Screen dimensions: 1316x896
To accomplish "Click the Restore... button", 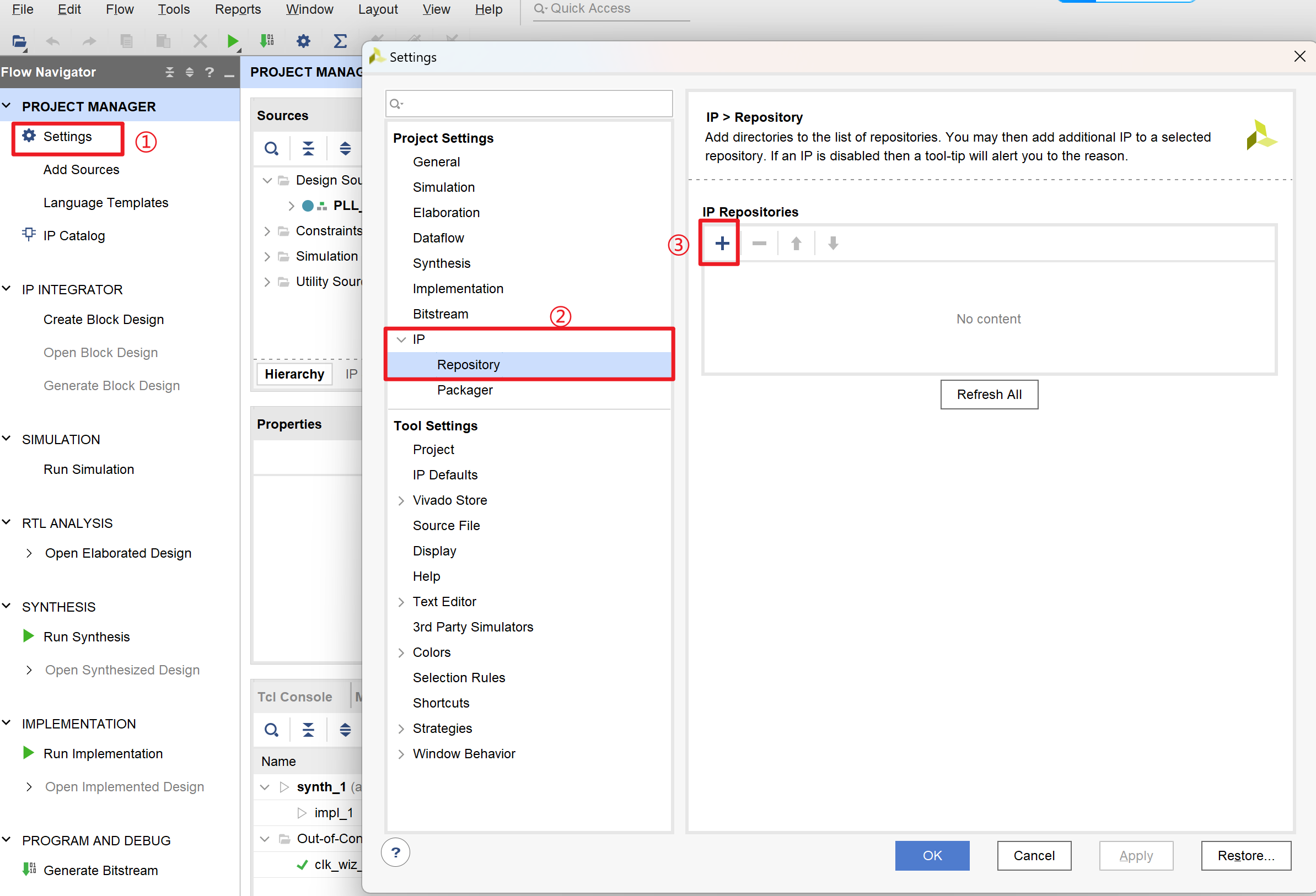I will (x=1246, y=855).
